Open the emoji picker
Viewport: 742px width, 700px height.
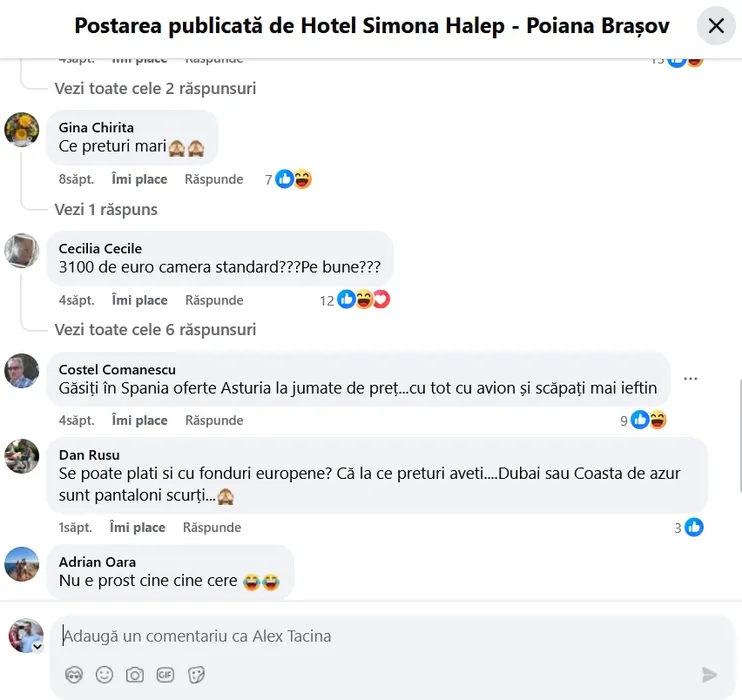(x=104, y=675)
